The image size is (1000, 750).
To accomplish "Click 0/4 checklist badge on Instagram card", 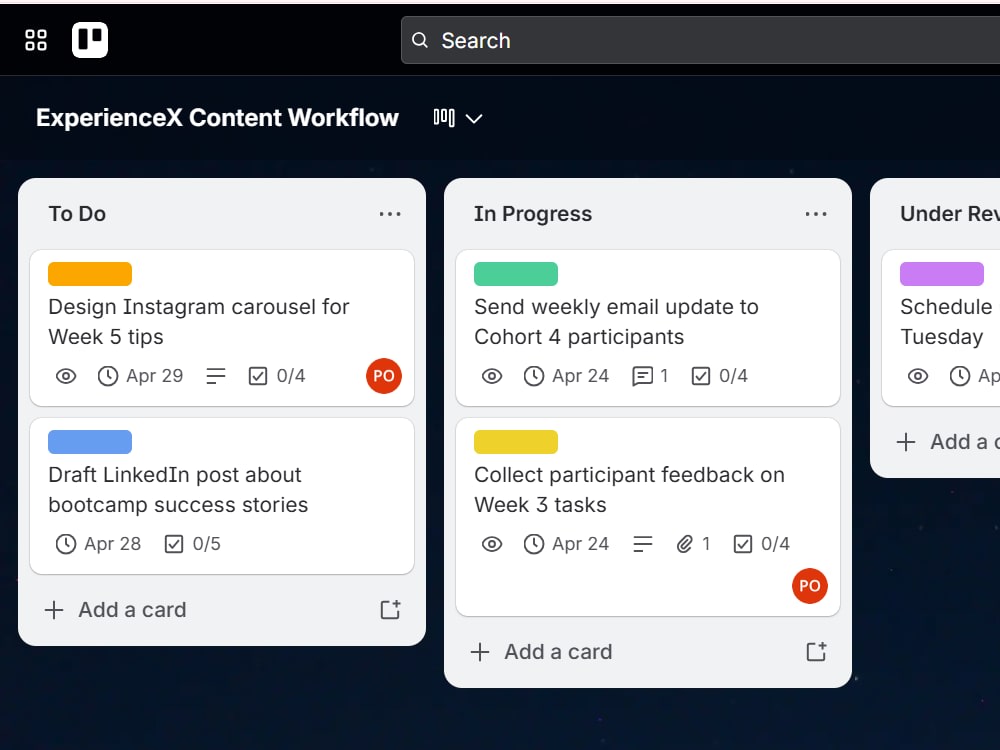I will (277, 376).
